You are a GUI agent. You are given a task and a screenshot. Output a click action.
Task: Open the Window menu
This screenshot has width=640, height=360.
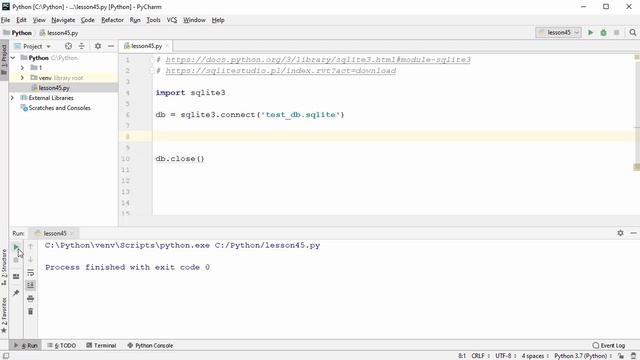point(194,20)
